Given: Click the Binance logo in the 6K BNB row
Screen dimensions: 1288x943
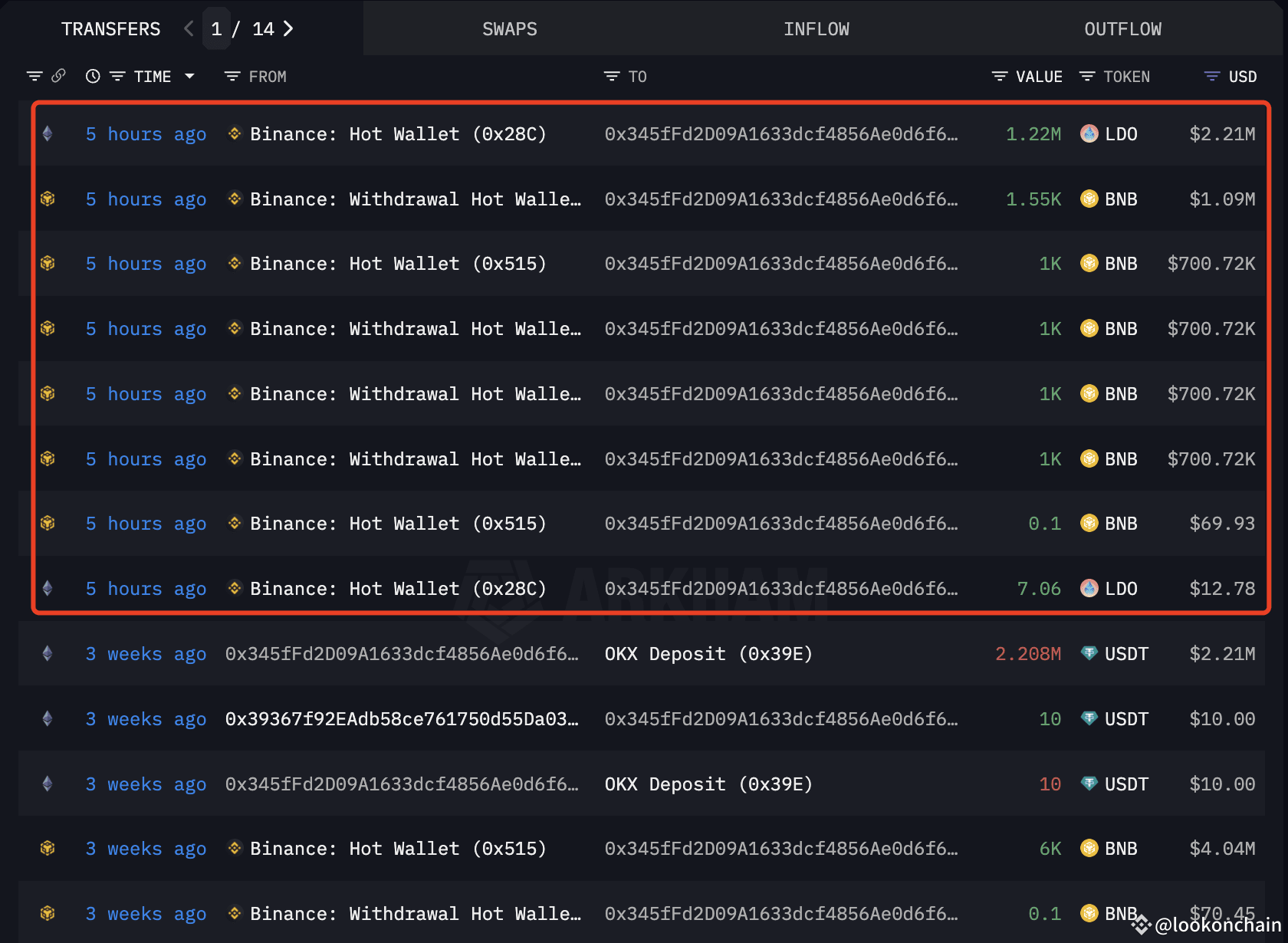Looking at the screenshot, I should coord(235,849).
